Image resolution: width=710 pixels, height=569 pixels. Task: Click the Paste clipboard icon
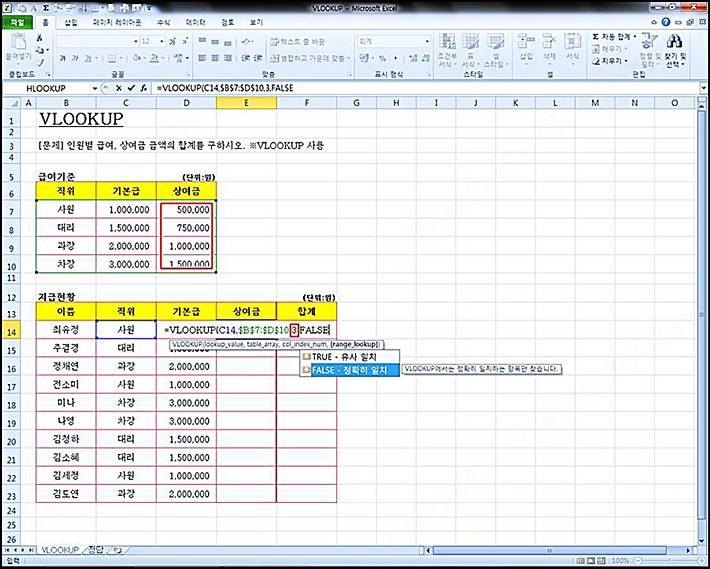pos(18,42)
